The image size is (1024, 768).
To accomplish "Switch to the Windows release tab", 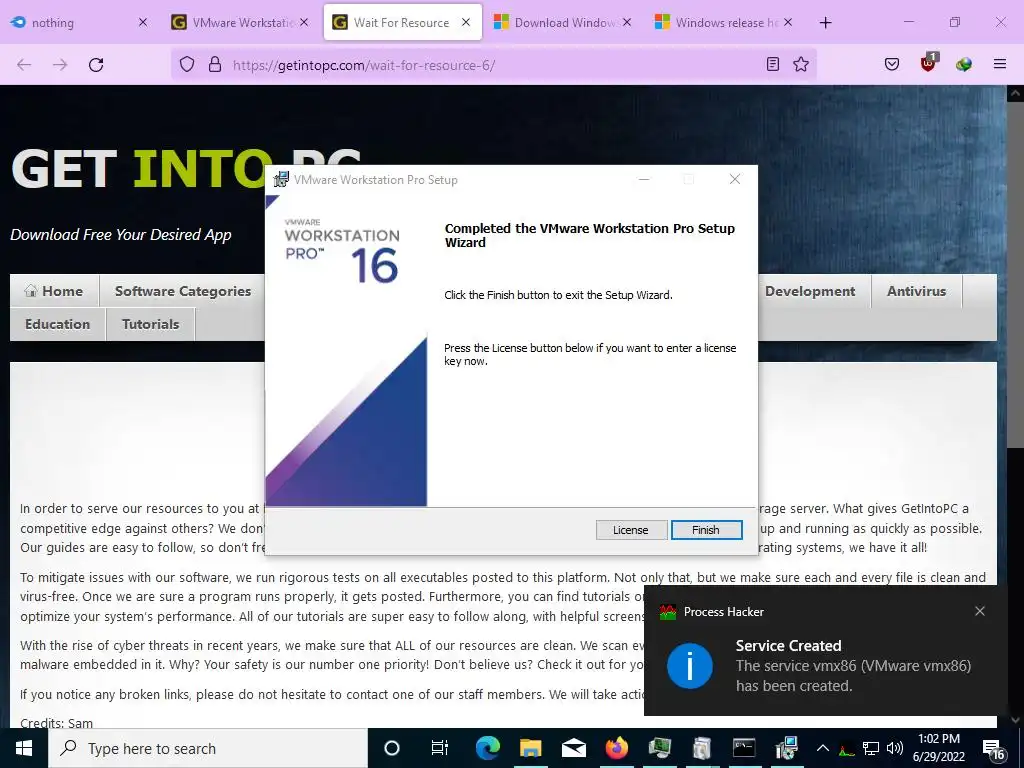I will [x=724, y=22].
